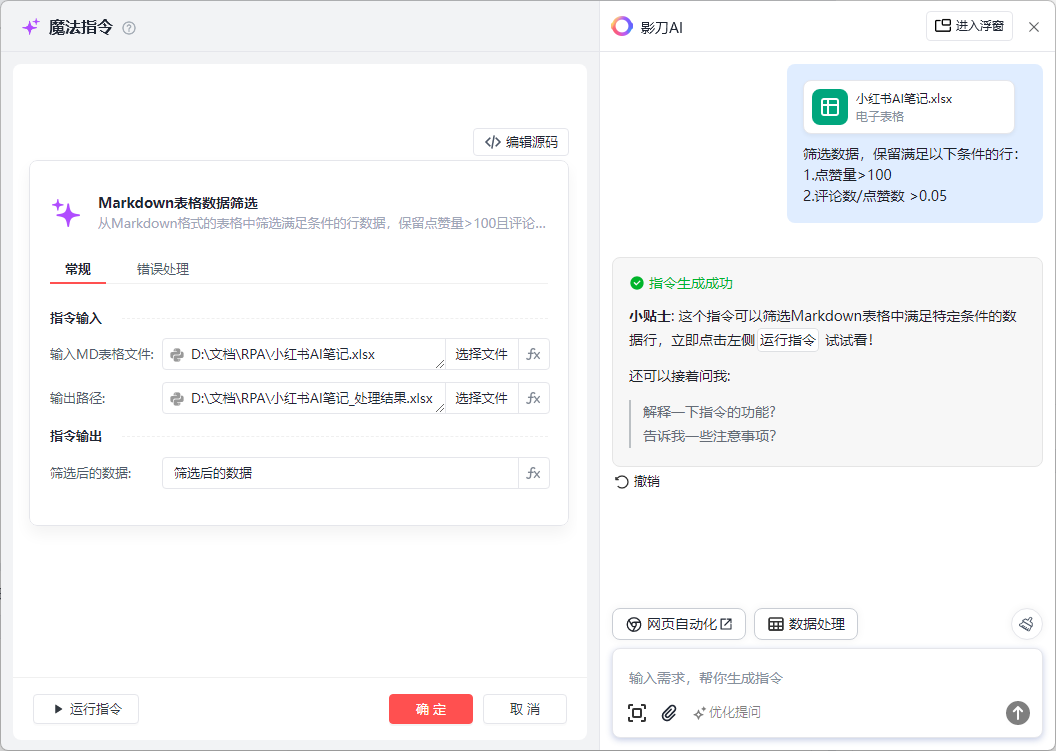Click the fx icon in the 输入MD表格文件 row
Viewport: 1056px width, 751px height.
(x=533, y=354)
